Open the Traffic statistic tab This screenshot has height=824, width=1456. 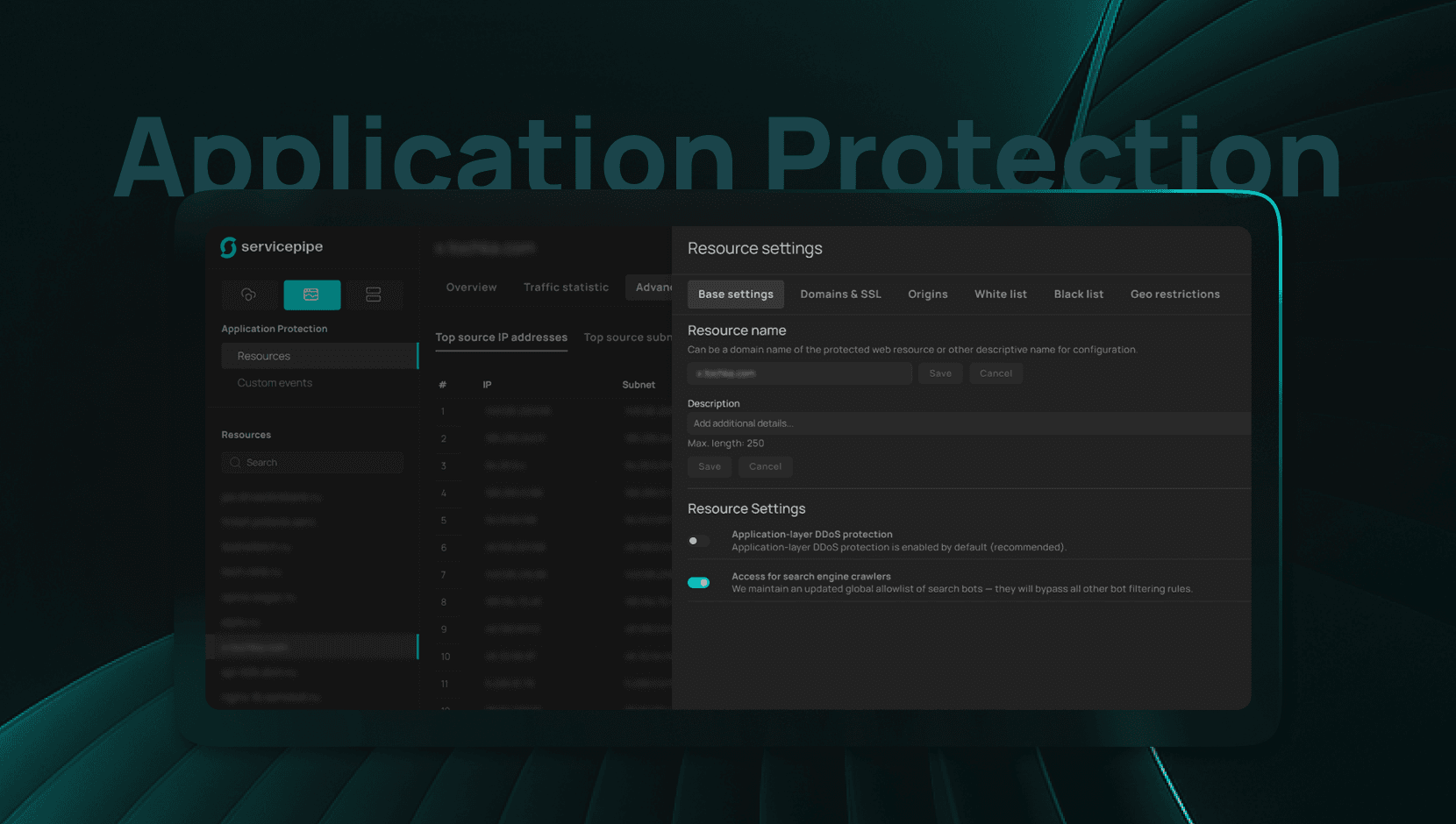coord(566,288)
